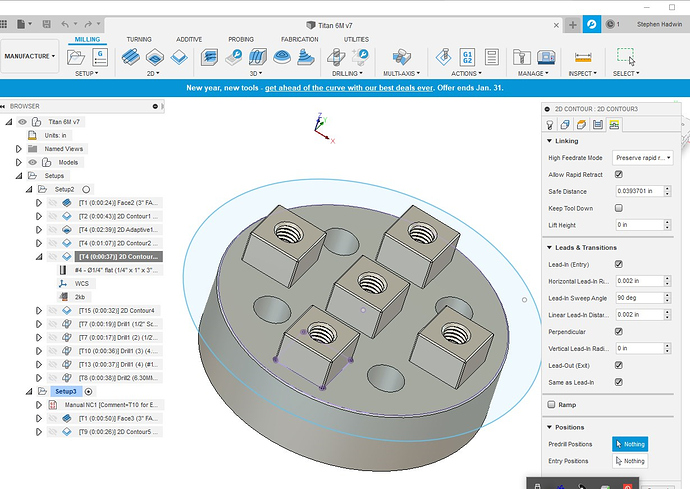This screenshot has height=489, width=690.
Task: Toggle Same as Lead-In checkbox
Action: [619, 382]
